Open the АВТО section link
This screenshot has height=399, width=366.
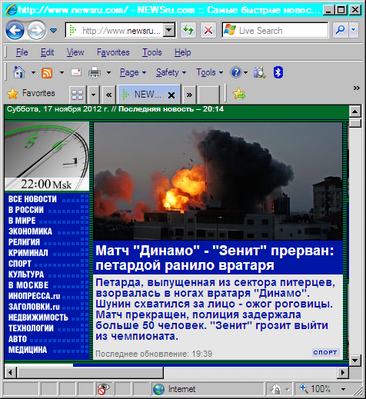click(x=17, y=339)
